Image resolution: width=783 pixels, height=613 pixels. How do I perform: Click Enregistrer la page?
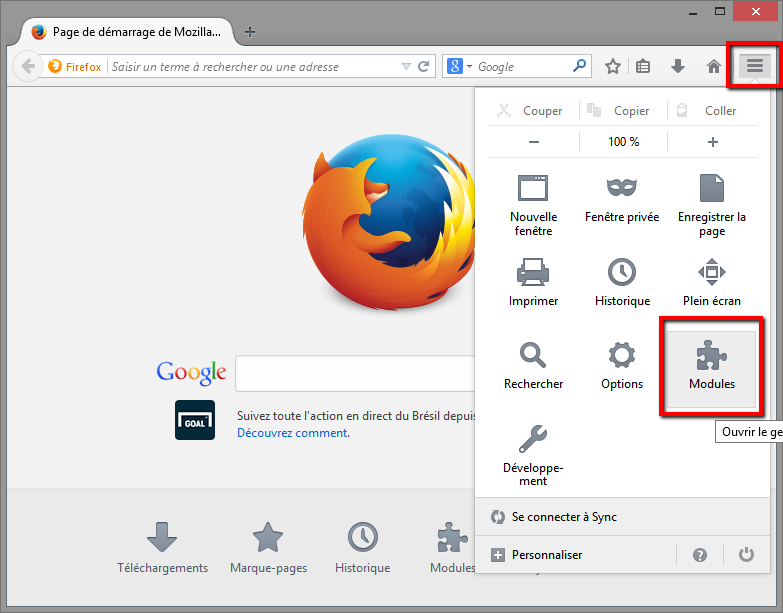712,206
